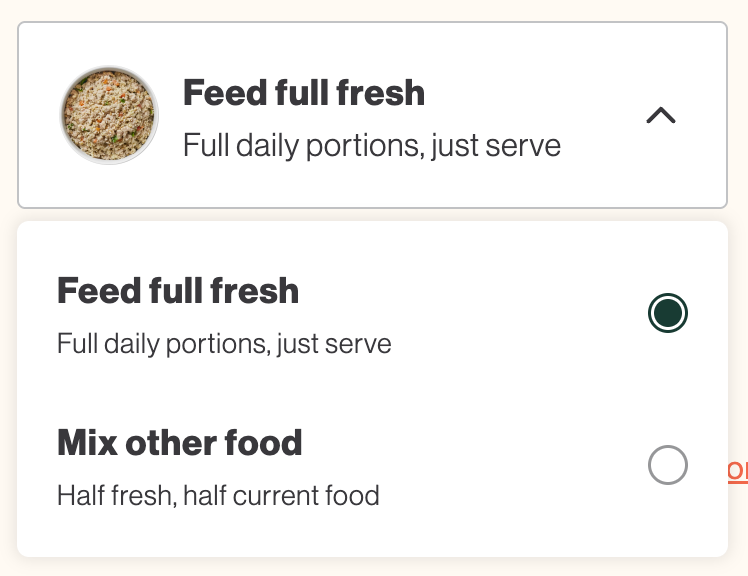Close the options list via the caret icon

click(661, 116)
